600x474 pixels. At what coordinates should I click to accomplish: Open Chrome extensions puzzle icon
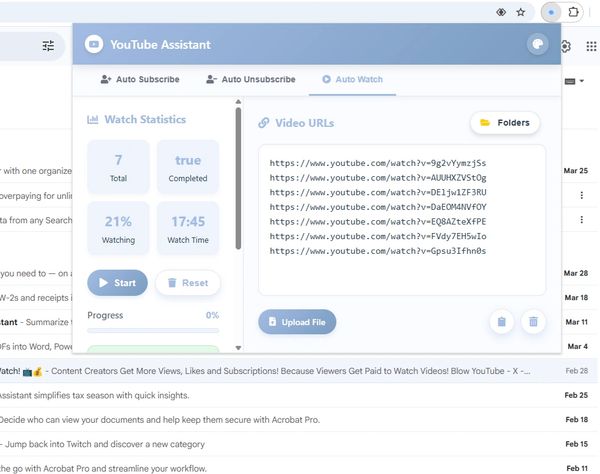[x=573, y=12]
